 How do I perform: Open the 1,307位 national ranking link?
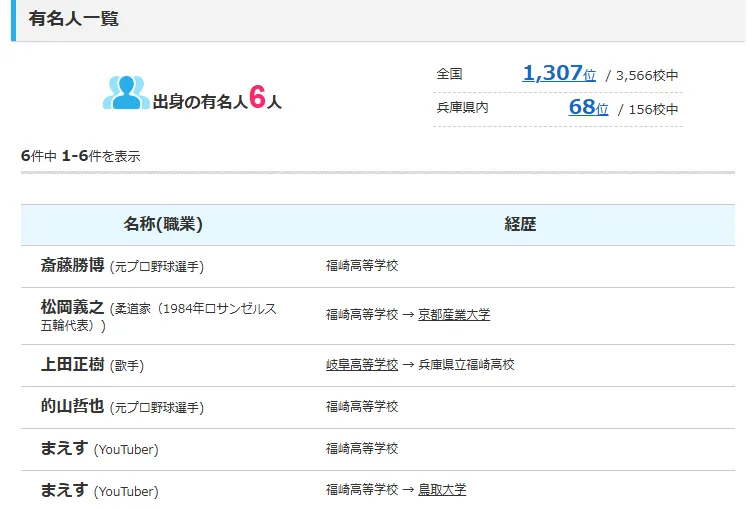559,73
